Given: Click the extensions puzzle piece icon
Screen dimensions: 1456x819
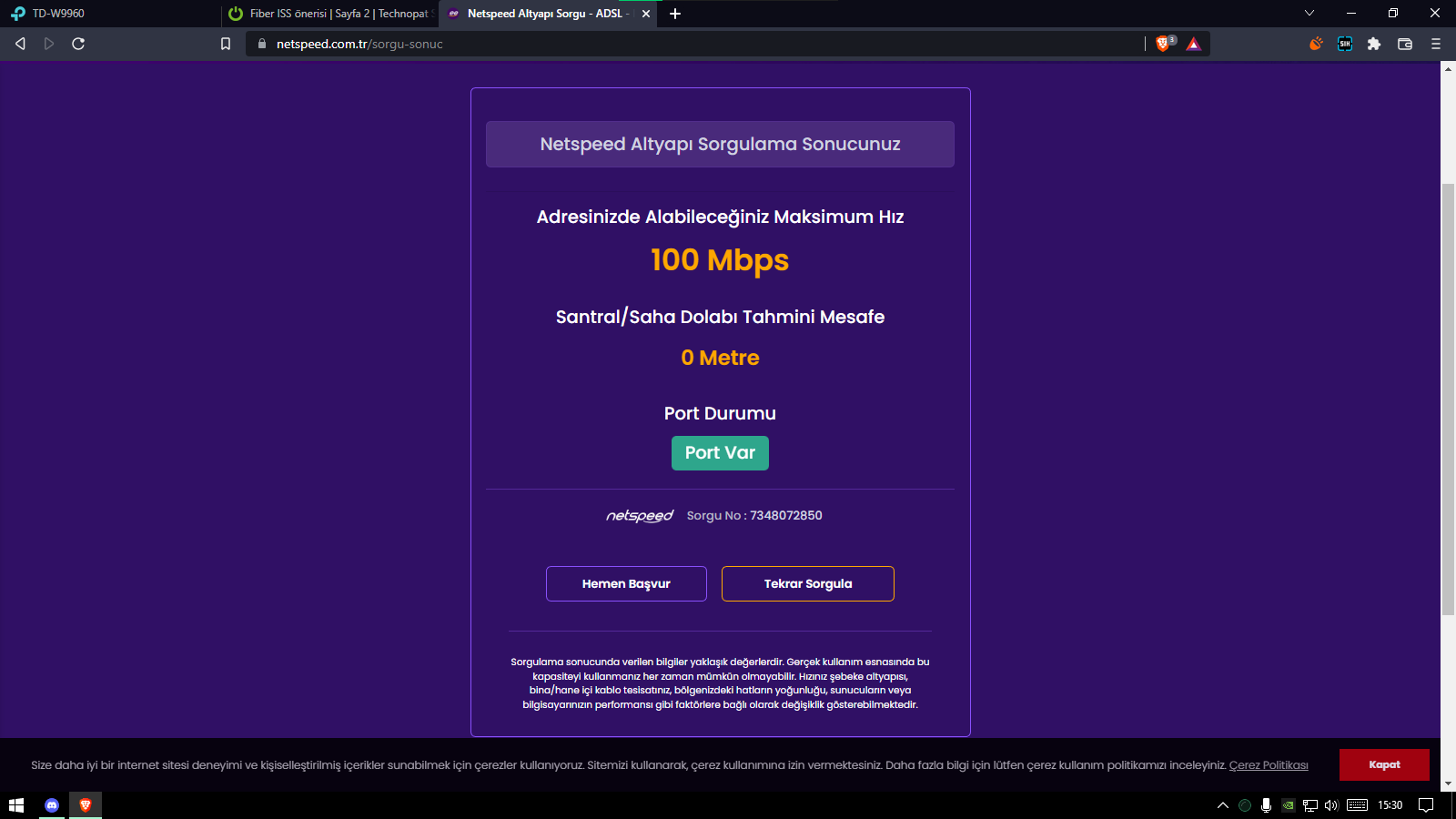Looking at the screenshot, I should [x=1373, y=43].
